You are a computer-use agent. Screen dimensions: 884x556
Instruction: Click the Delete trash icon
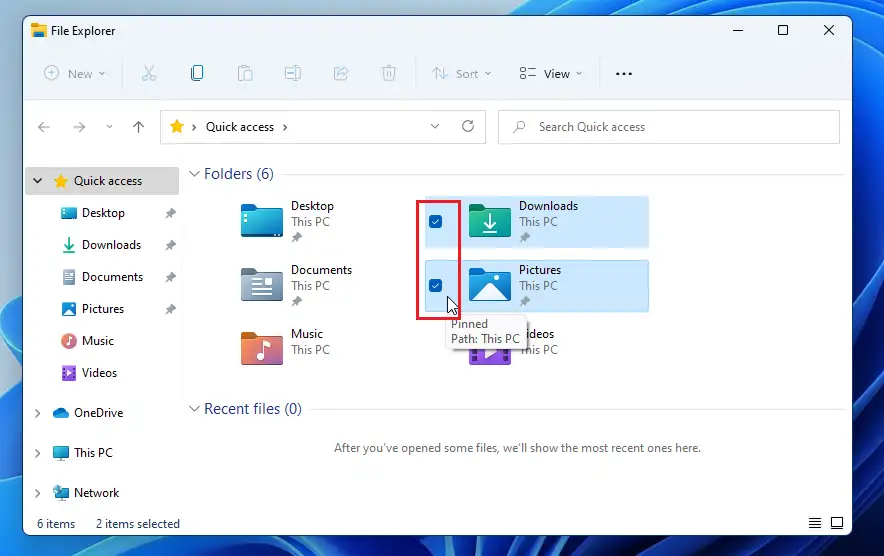coord(389,73)
